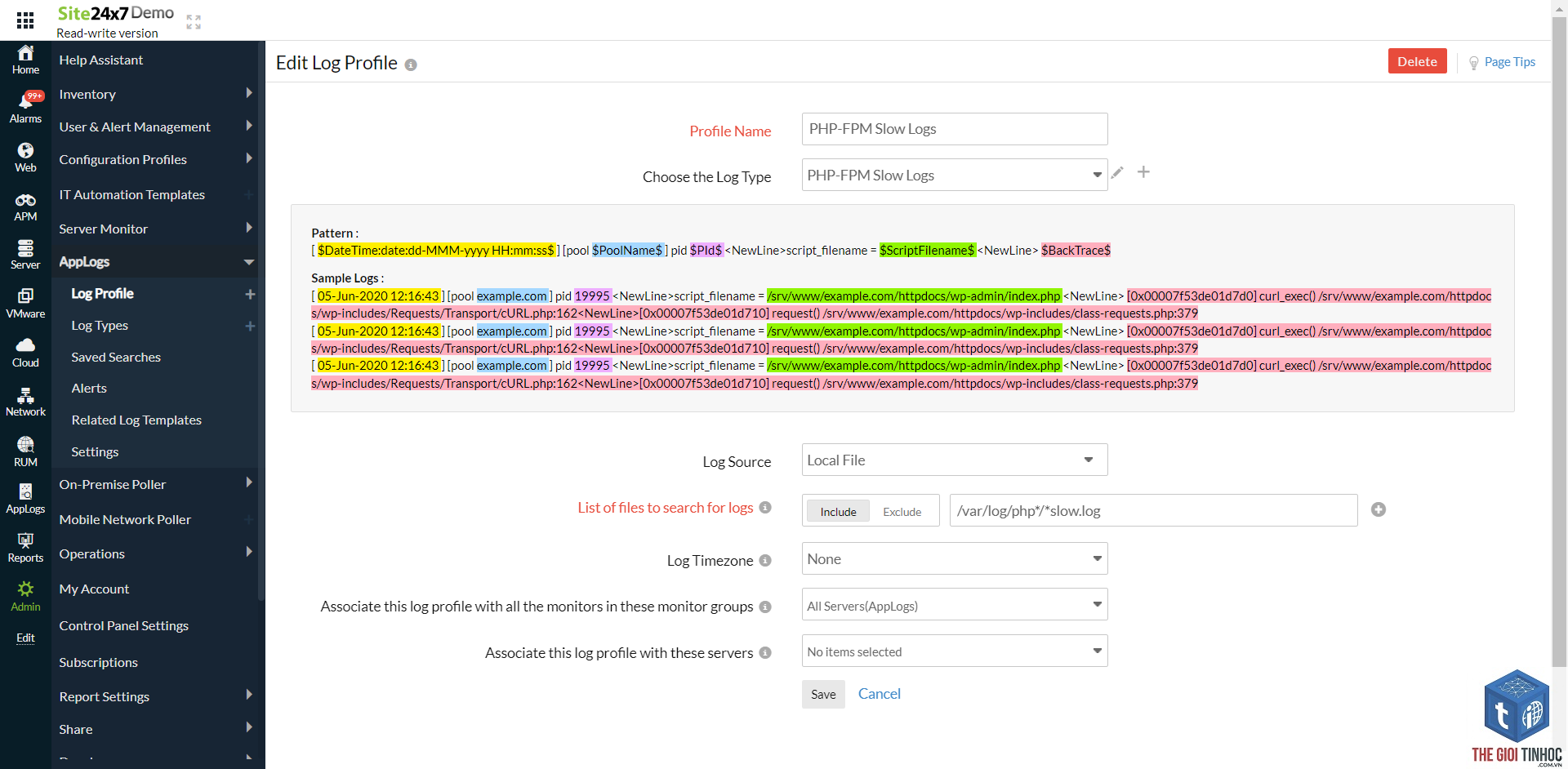Select the Exclude toggle option

click(x=902, y=512)
